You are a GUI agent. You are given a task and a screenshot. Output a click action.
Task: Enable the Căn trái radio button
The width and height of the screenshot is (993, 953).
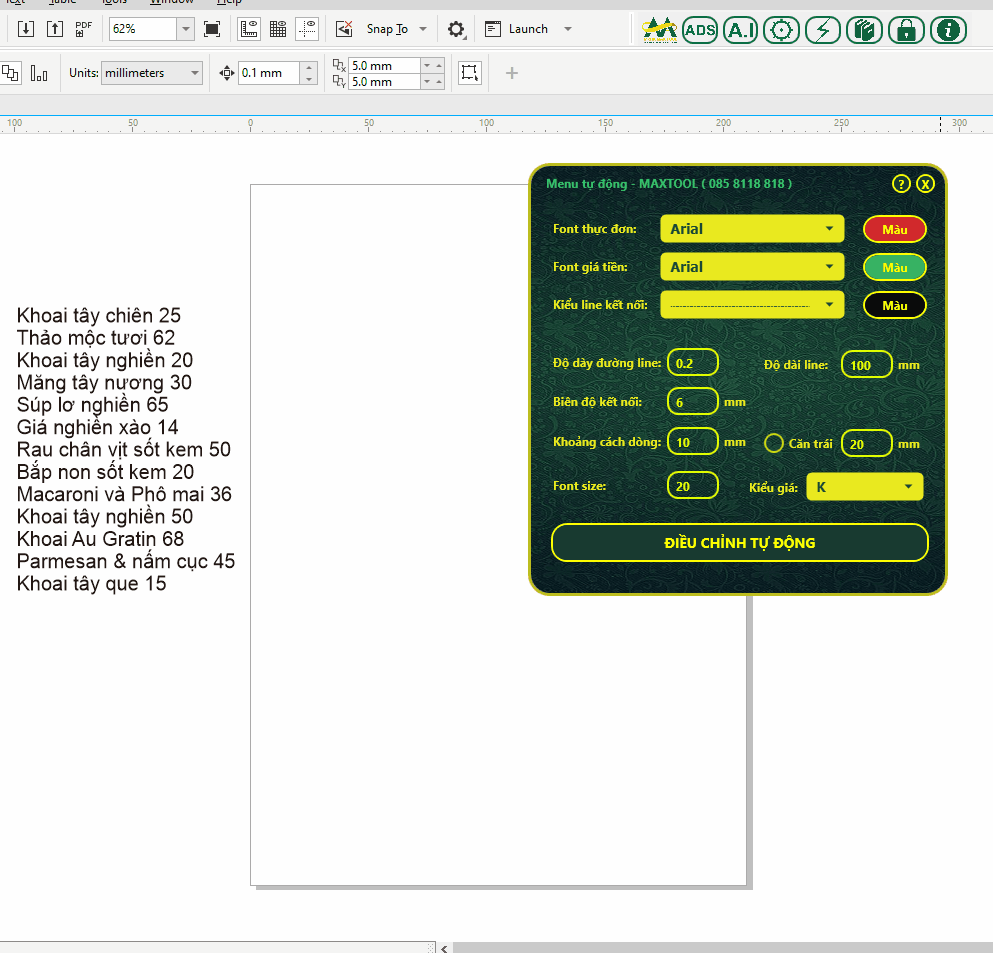[x=774, y=443]
